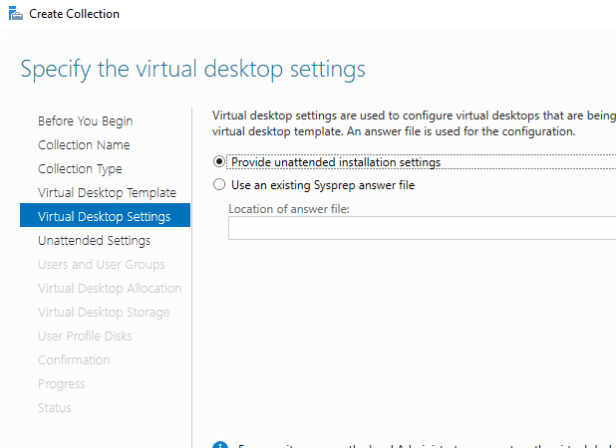The height and width of the screenshot is (448, 616).
Task: Click the blue information icon at the bottom
Action: (x=220, y=444)
